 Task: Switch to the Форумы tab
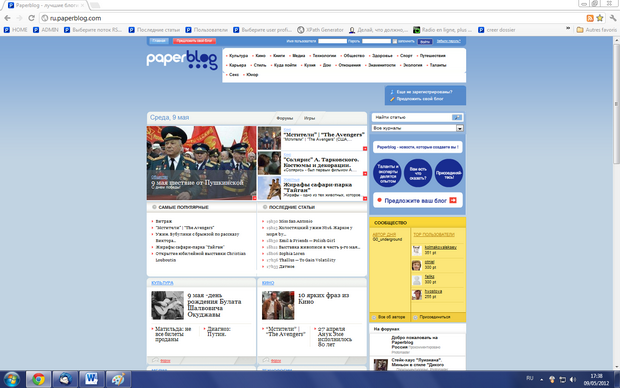point(285,118)
